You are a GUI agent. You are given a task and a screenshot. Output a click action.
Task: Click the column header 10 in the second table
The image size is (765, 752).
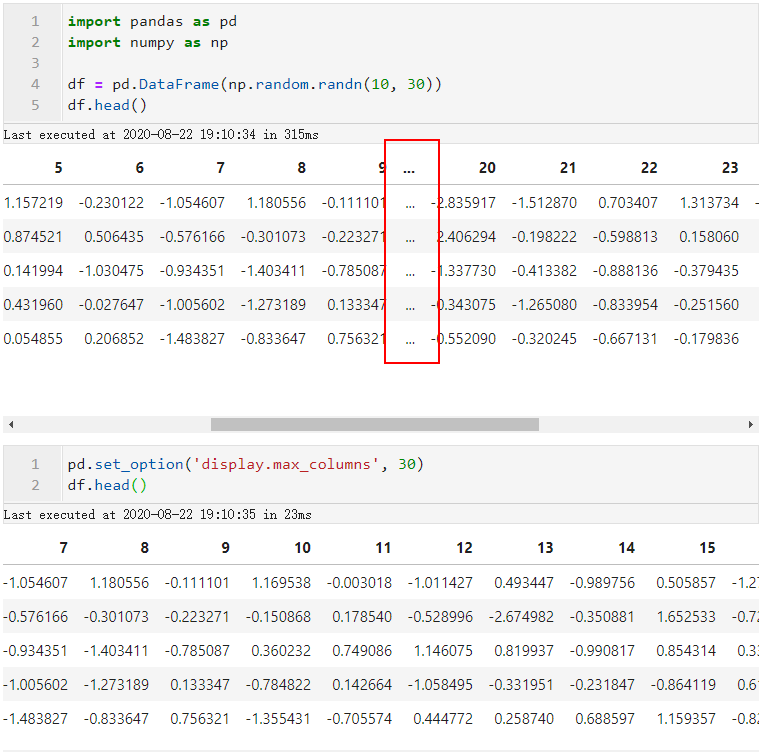(302, 548)
